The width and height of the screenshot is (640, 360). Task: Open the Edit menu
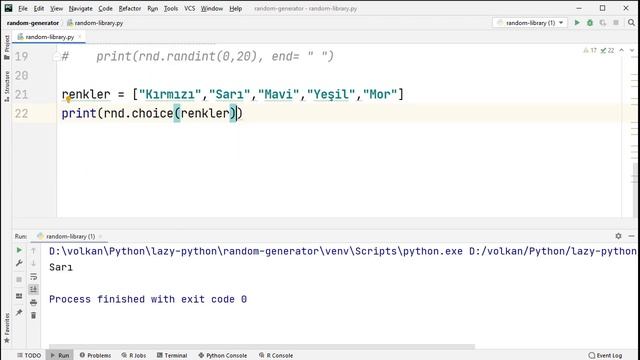click(39, 8)
